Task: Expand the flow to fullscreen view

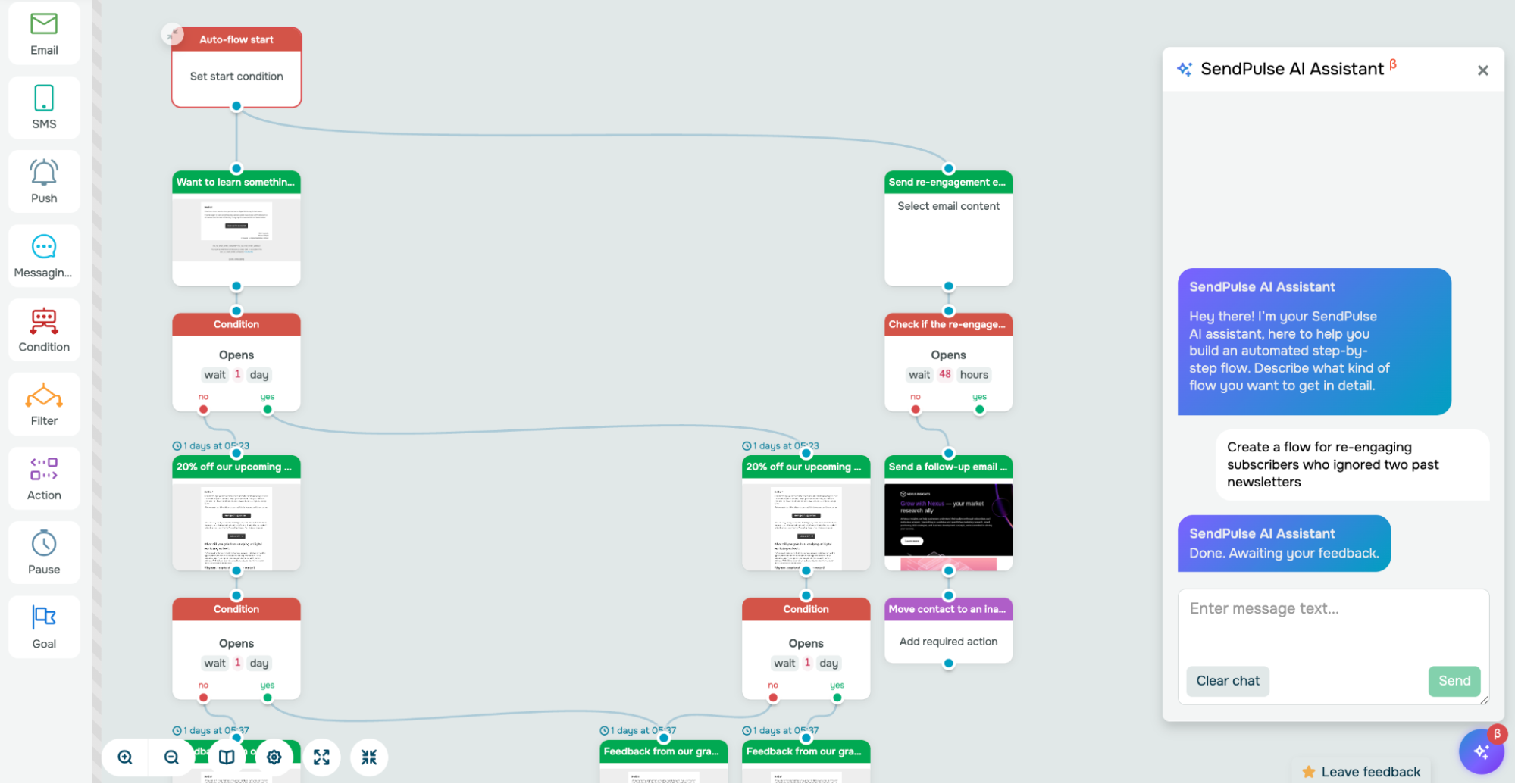Action: [321, 757]
